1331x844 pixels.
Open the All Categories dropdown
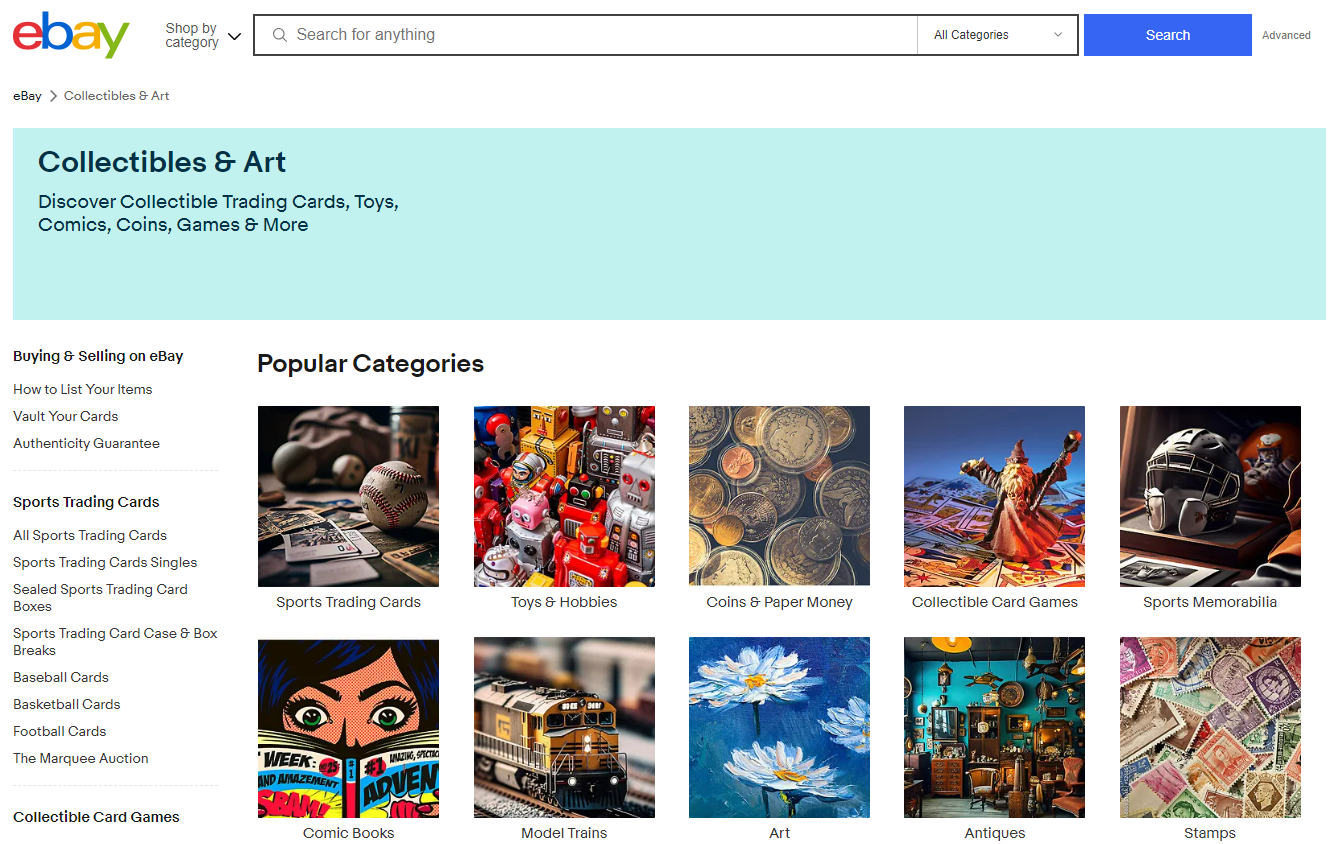tap(996, 34)
